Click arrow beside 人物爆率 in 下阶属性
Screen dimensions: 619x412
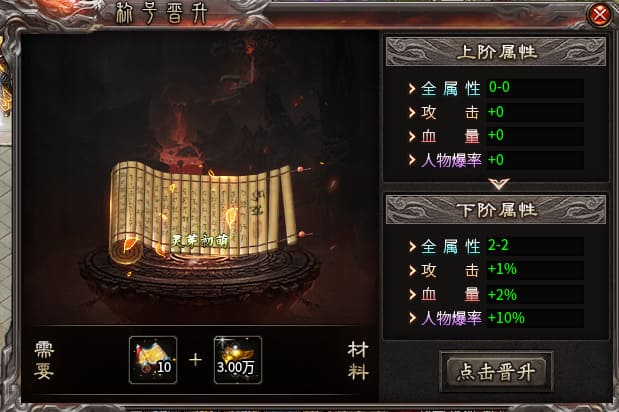click(412, 318)
